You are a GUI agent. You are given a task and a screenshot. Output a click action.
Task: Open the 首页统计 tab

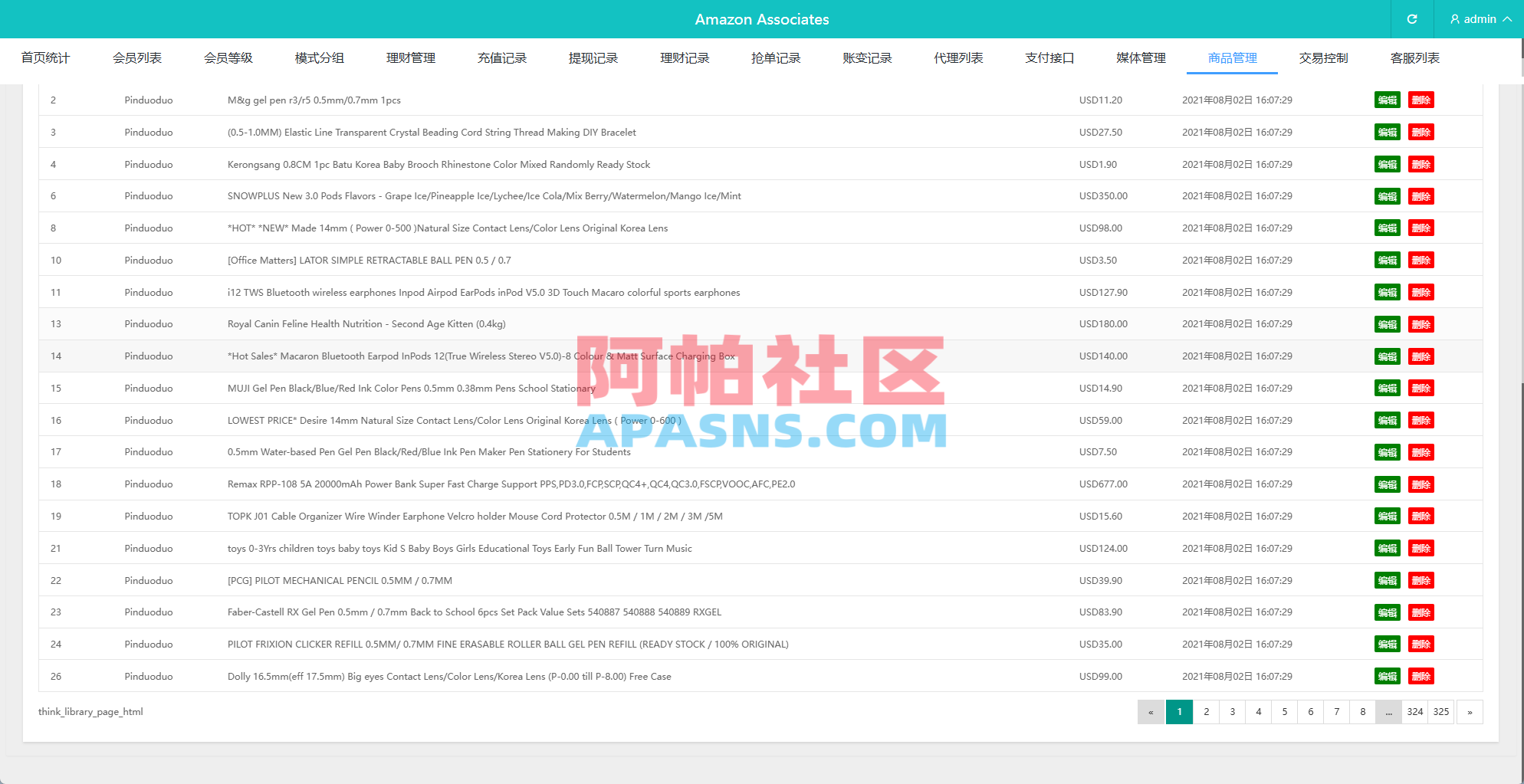[x=45, y=58]
